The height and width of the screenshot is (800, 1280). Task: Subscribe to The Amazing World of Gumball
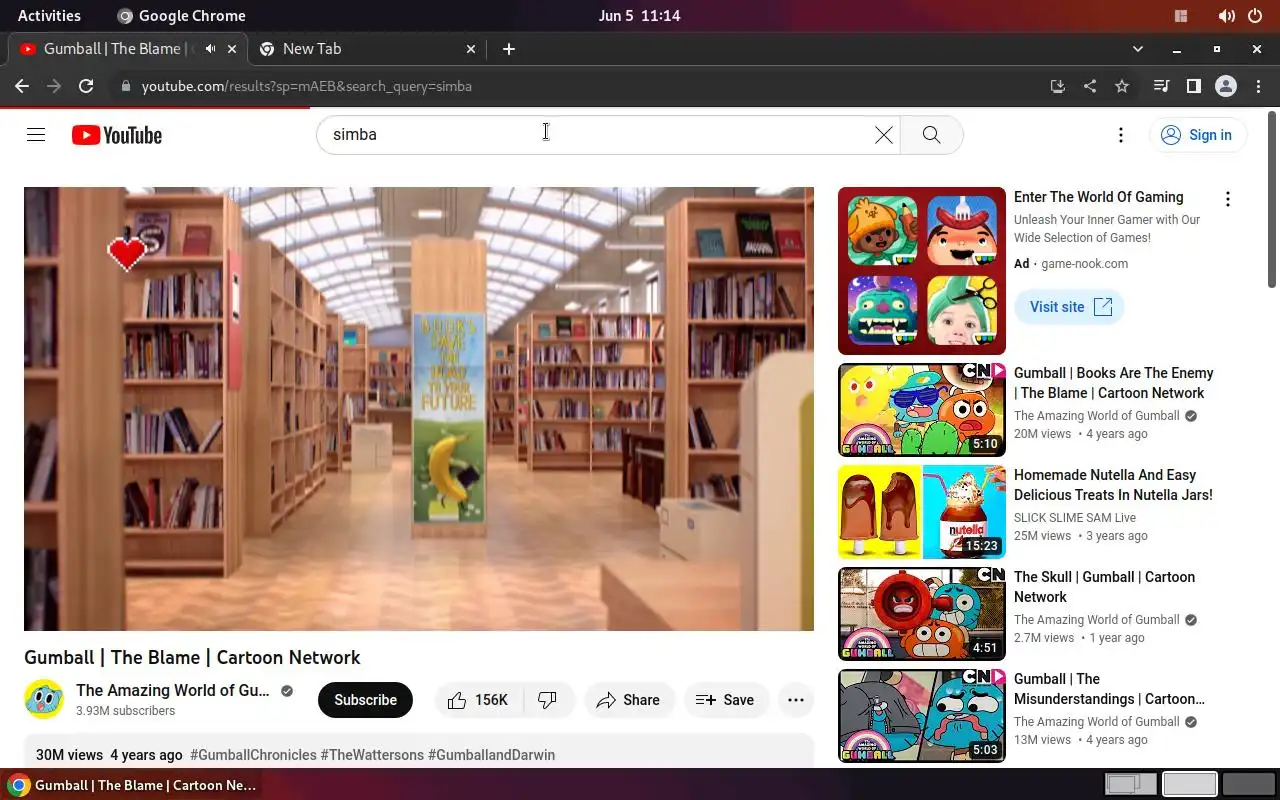pos(365,700)
